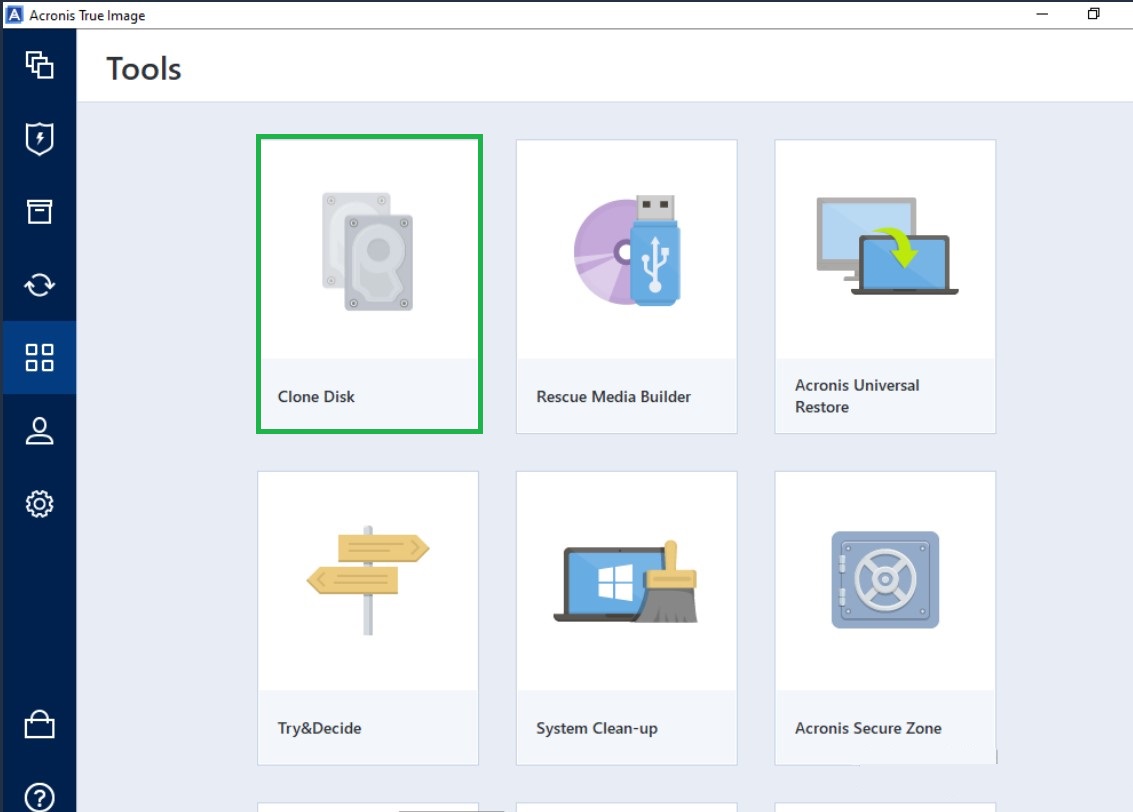Open Settings gear in sidebar
The width and height of the screenshot is (1133, 812).
click(x=39, y=504)
